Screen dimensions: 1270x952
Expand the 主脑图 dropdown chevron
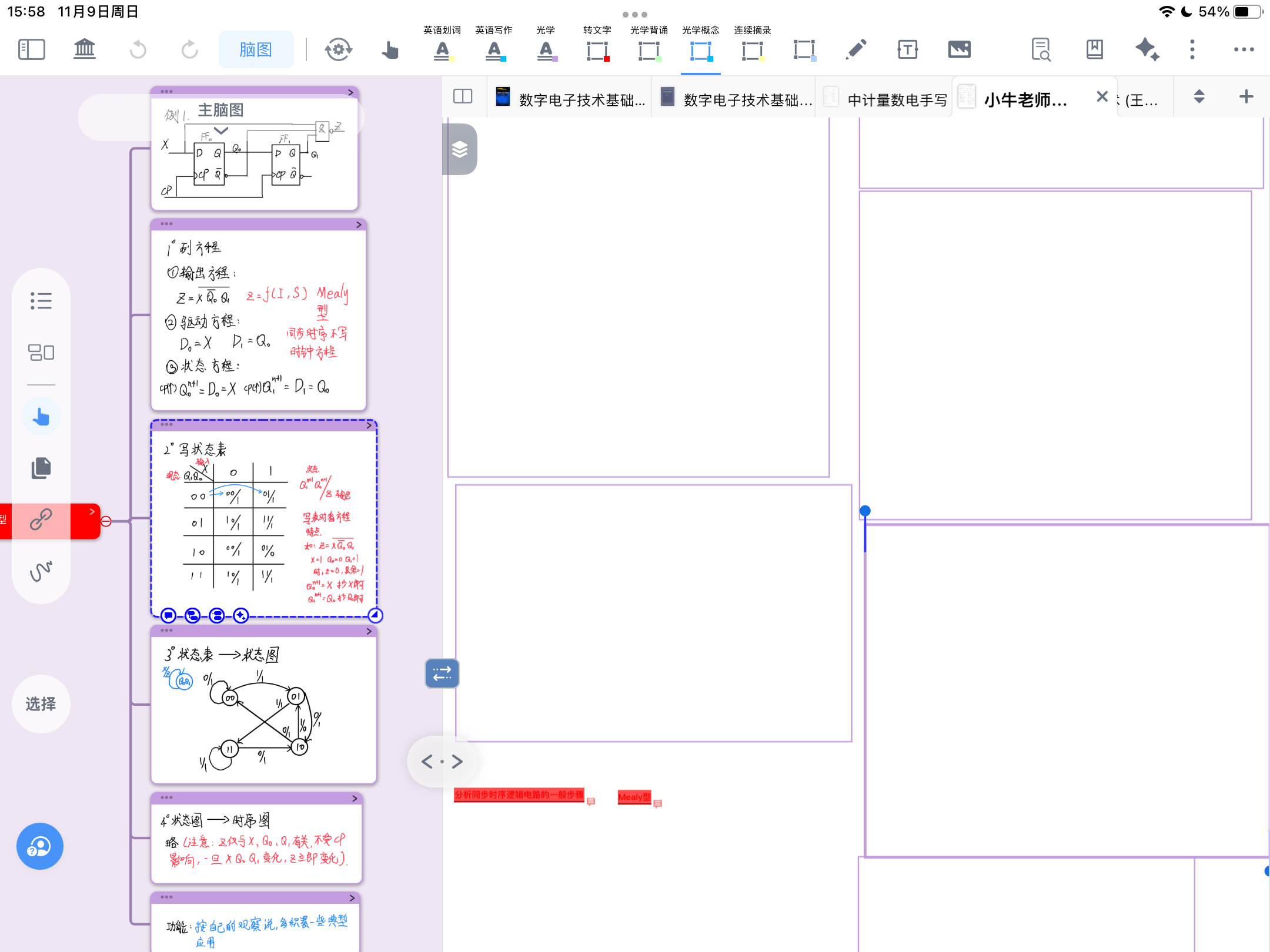[x=221, y=130]
